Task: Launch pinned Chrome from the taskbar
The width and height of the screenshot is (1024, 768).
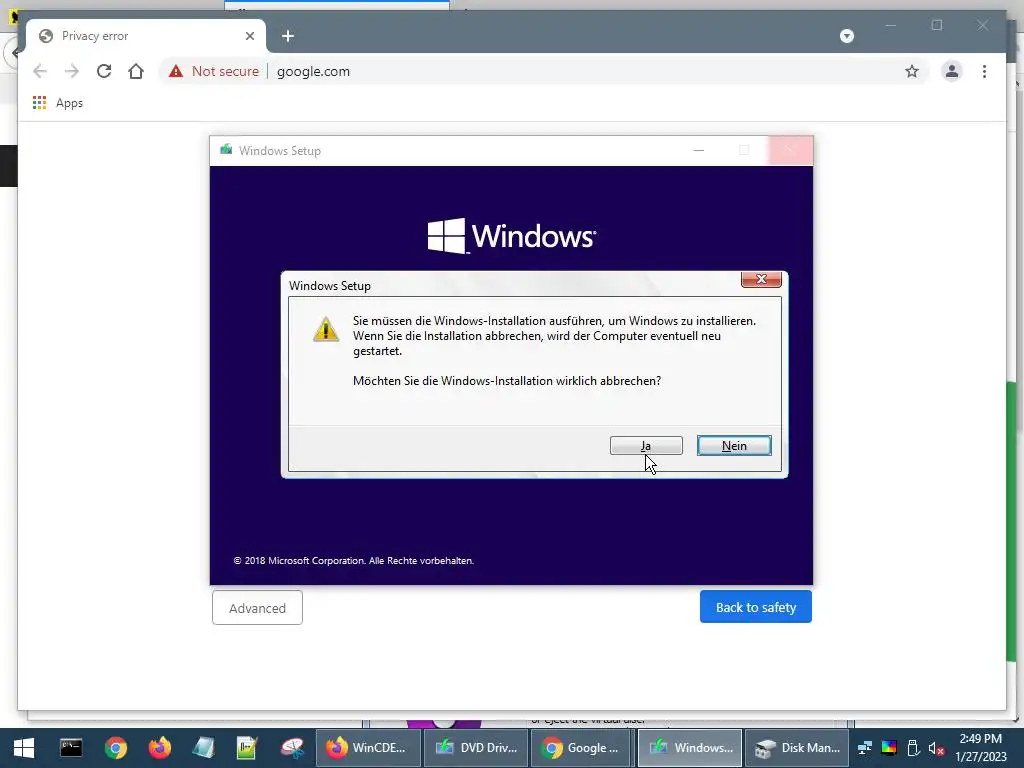Action: [x=116, y=748]
